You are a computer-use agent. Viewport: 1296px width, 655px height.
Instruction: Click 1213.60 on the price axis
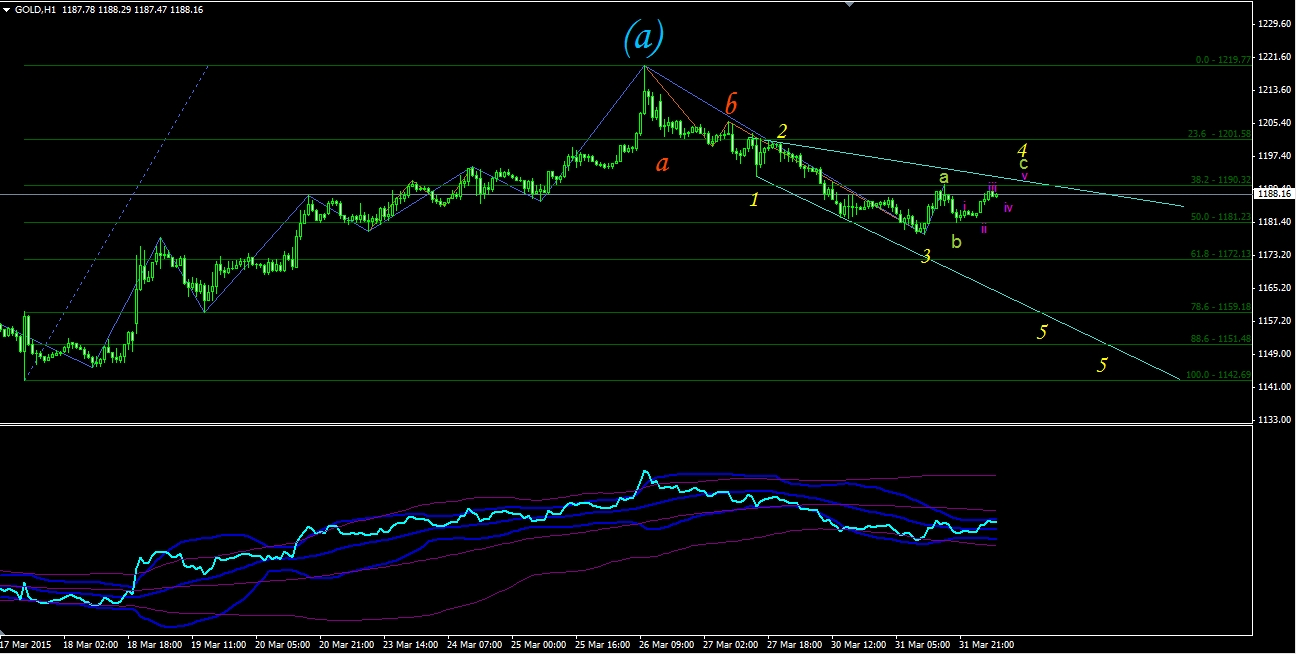tap(1274, 89)
